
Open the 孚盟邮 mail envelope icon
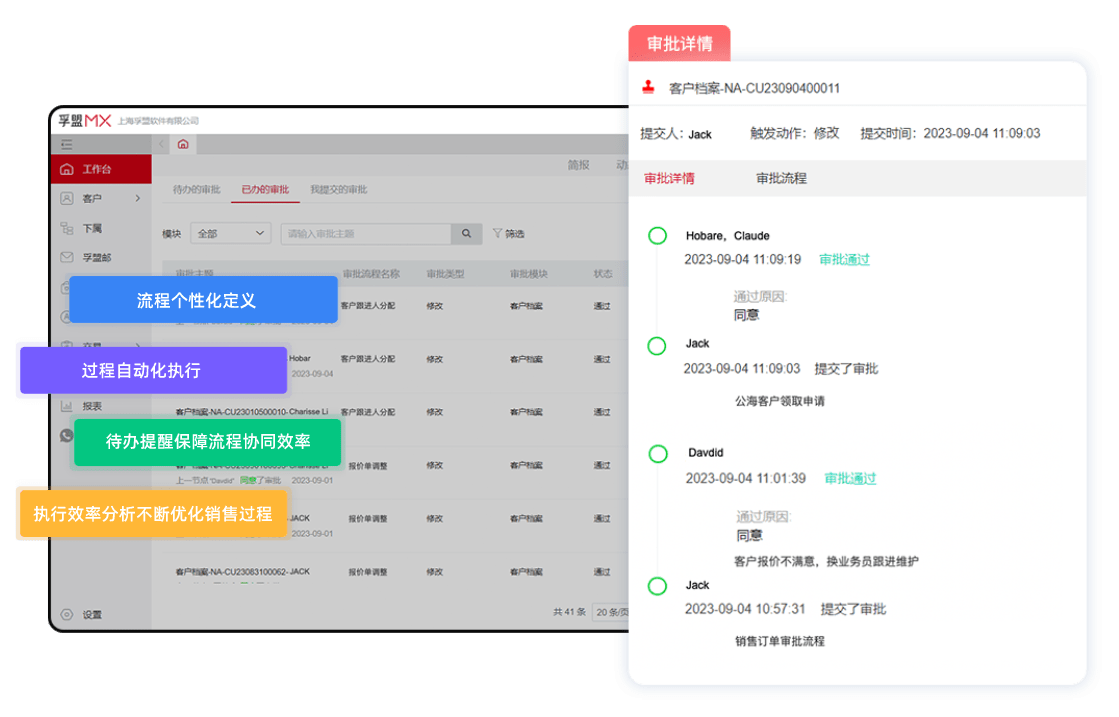(x=67, y=257)
